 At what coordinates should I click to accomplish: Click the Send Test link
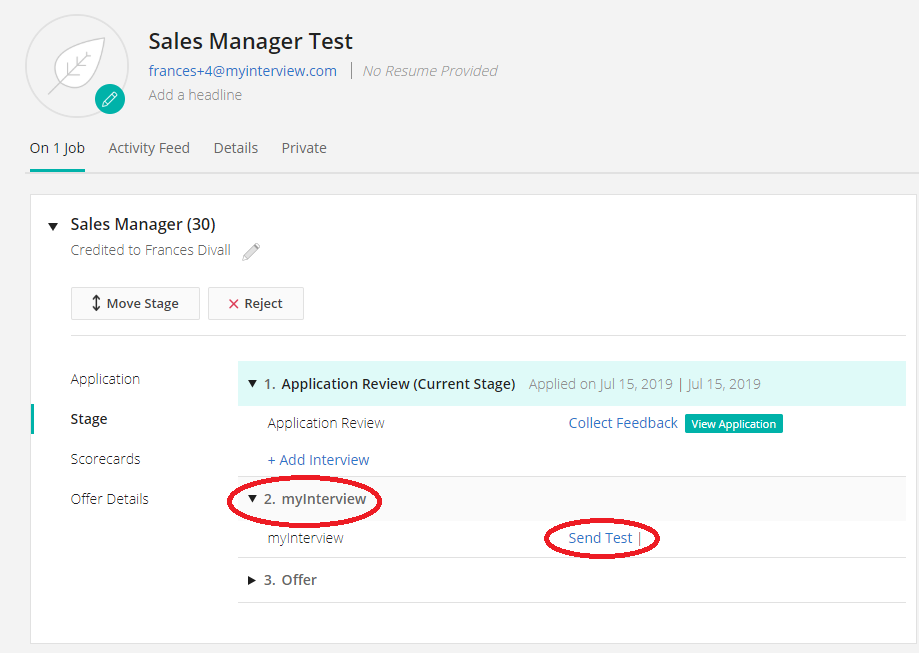tap(600, 538)
